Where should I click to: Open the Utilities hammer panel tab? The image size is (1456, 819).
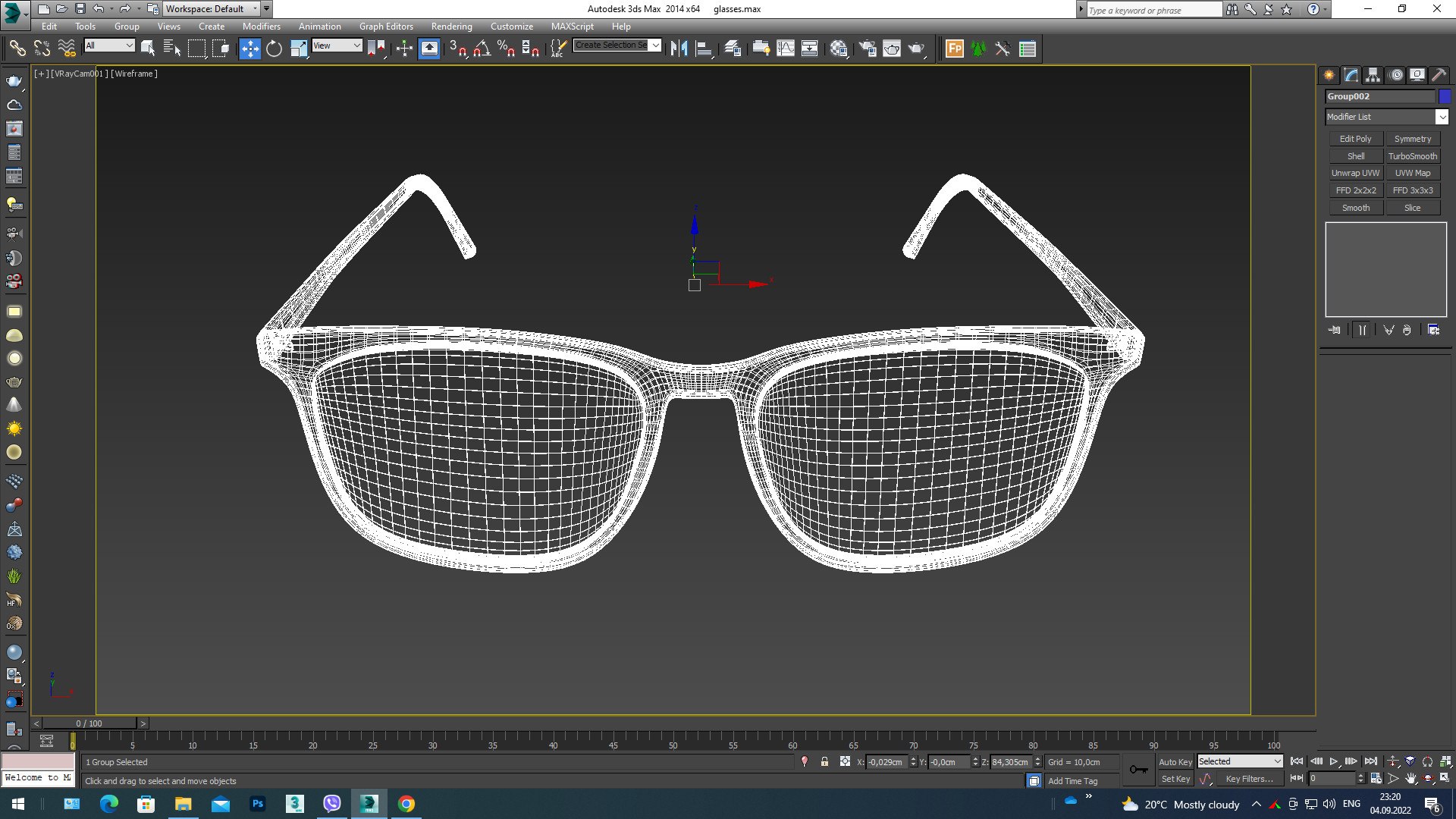(x=1439, y=75)
